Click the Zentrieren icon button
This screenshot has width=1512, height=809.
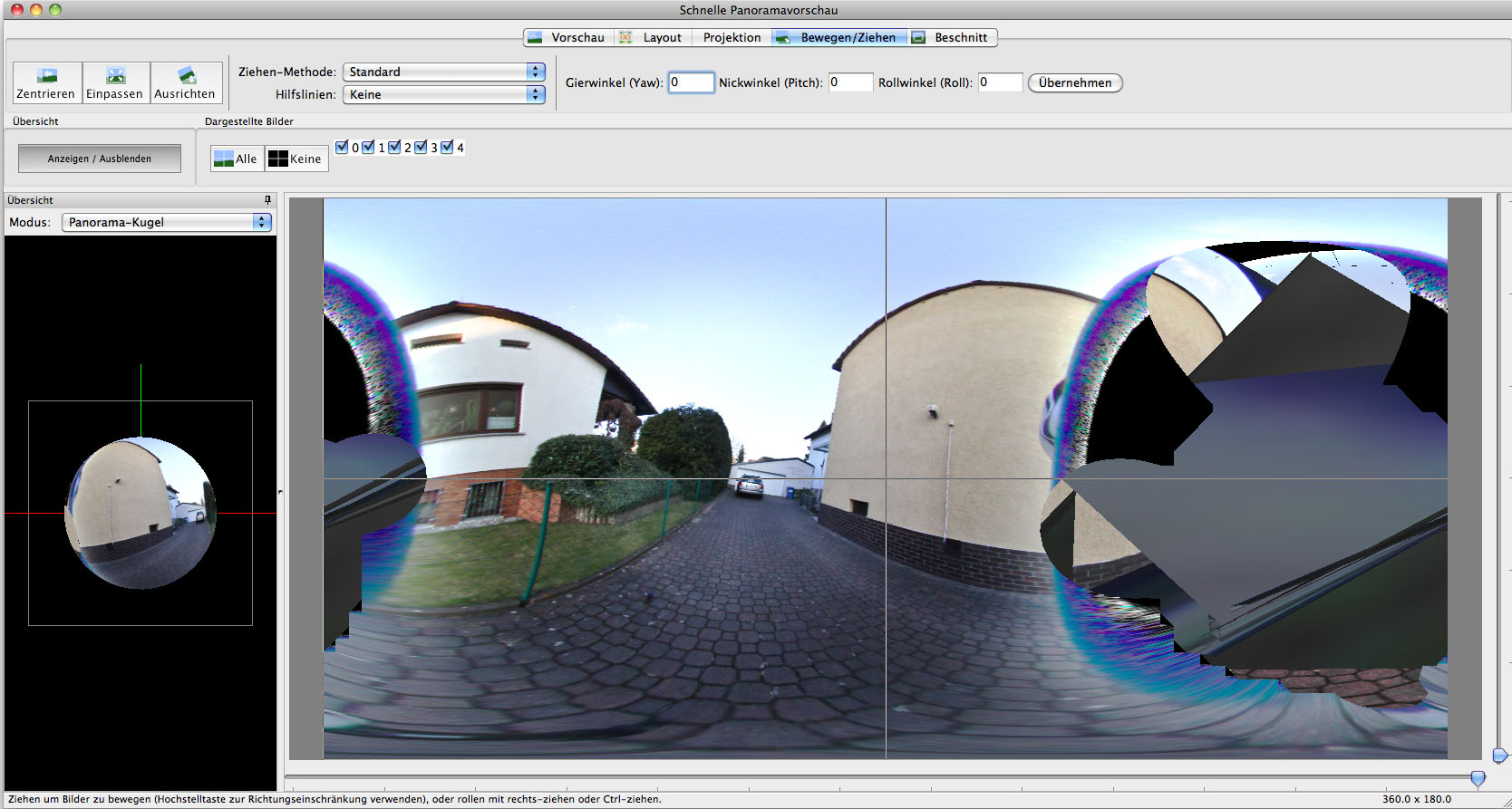click(47, 82)
